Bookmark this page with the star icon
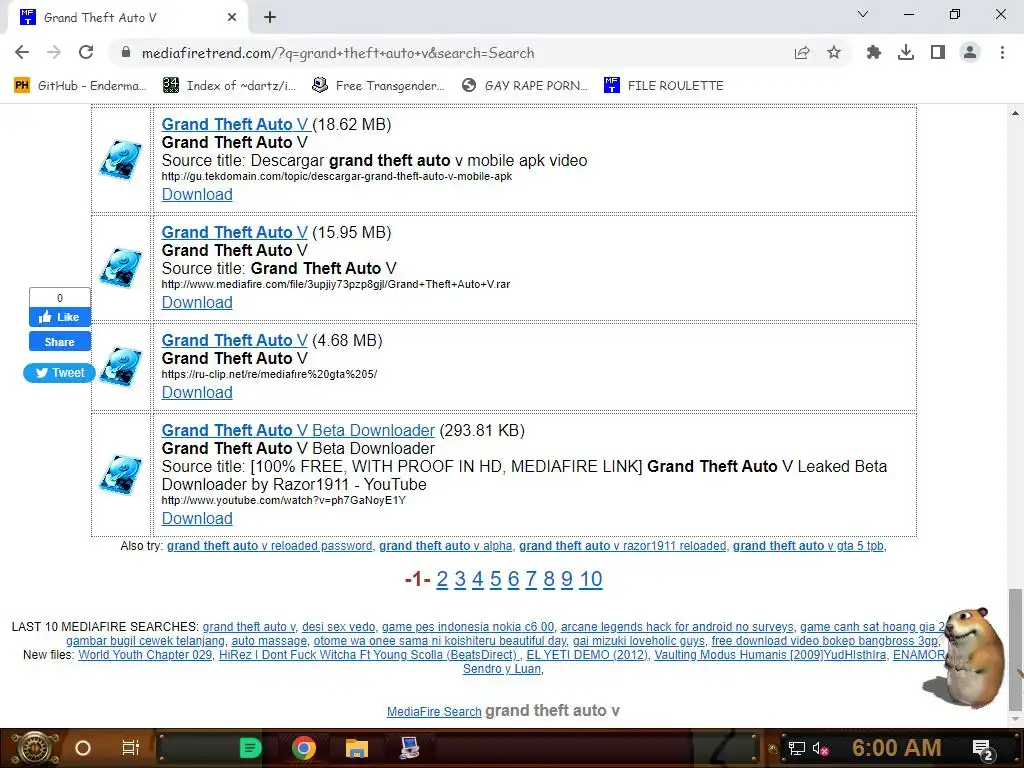This screenshot has width=1024, height=768. coord(834,53)
